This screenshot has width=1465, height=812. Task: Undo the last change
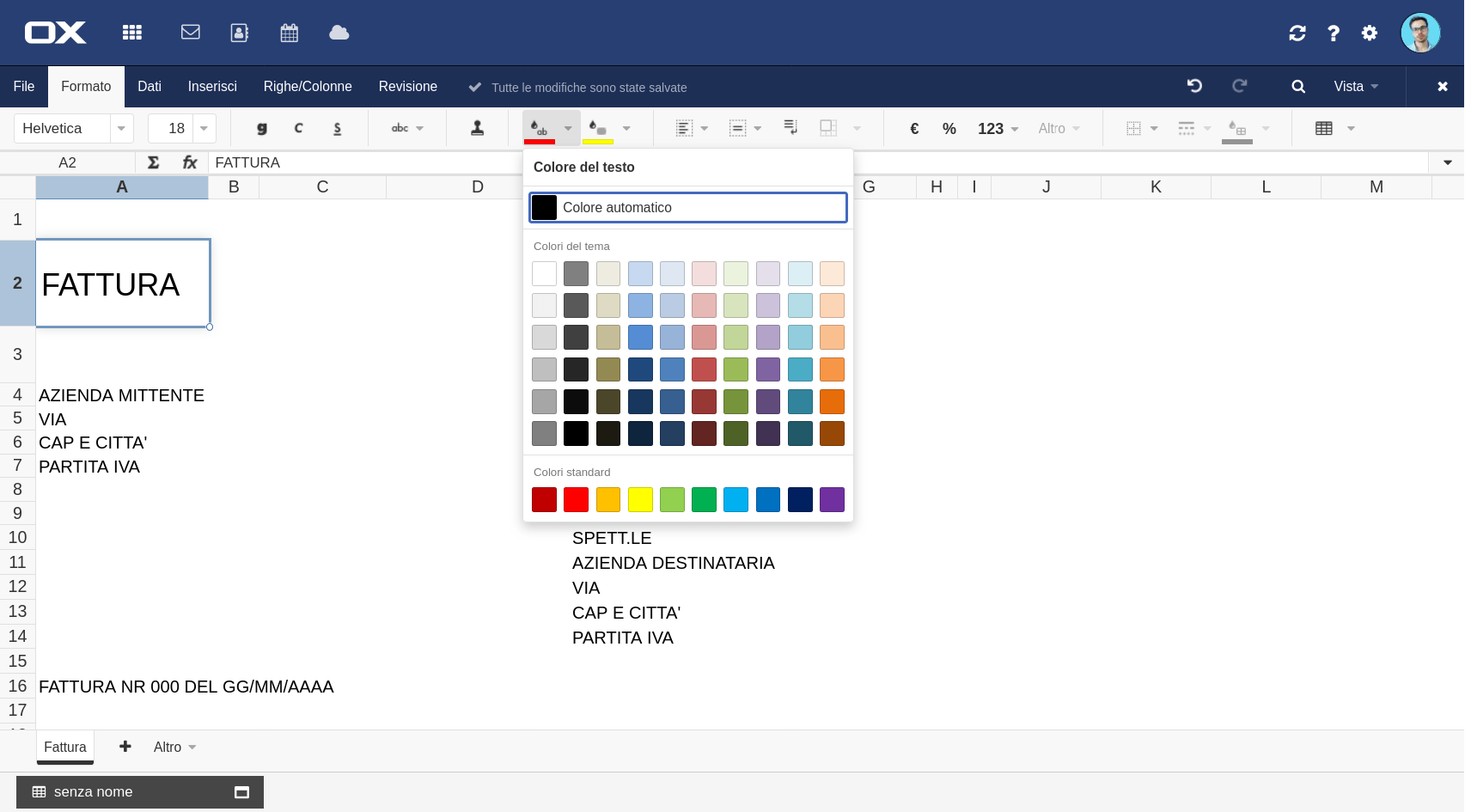click(1194, 86)
